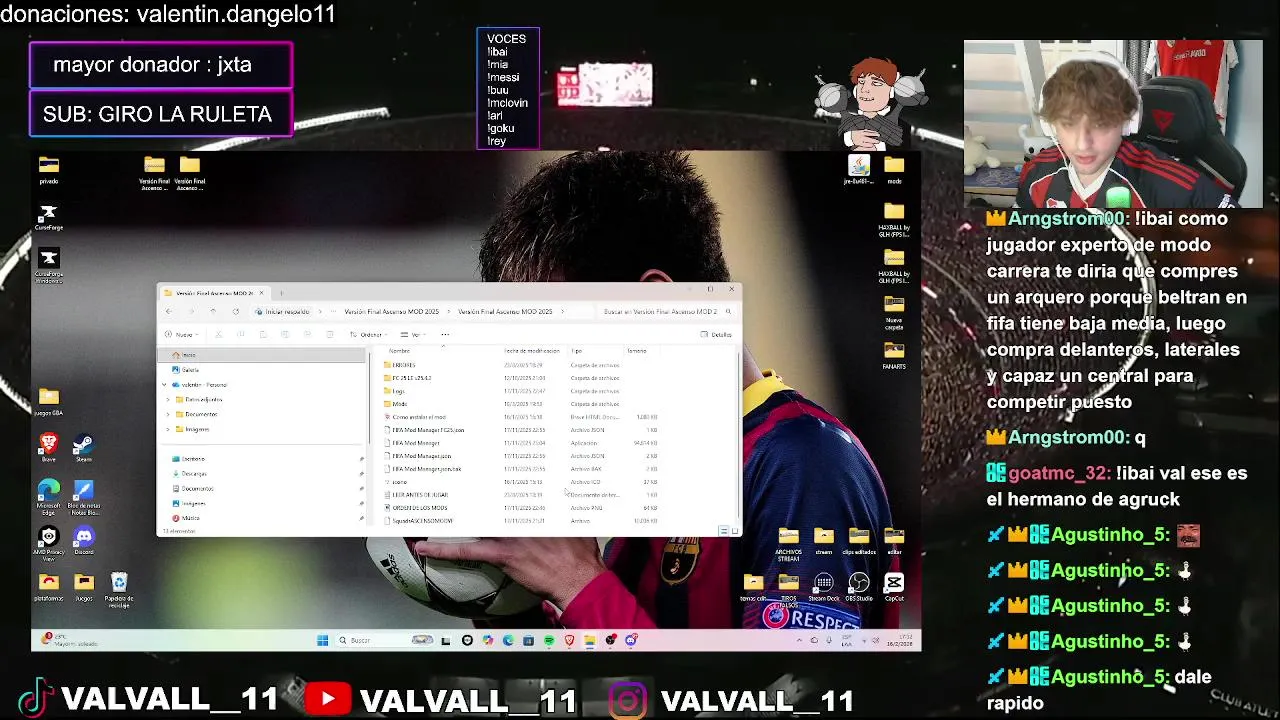1280x720 pixels.
Task: Select ORDEN DE LOS MODS file
Action: (520, 508)
